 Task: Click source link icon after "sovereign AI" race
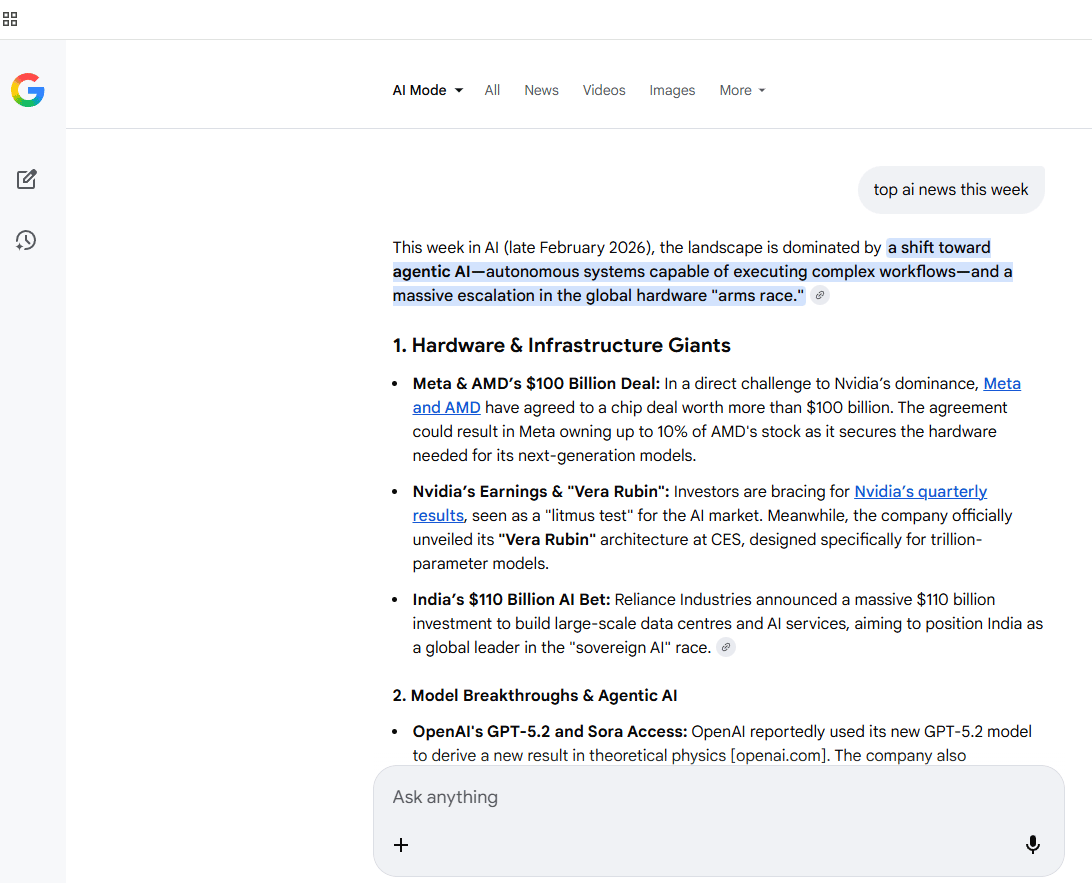point(727,648)
